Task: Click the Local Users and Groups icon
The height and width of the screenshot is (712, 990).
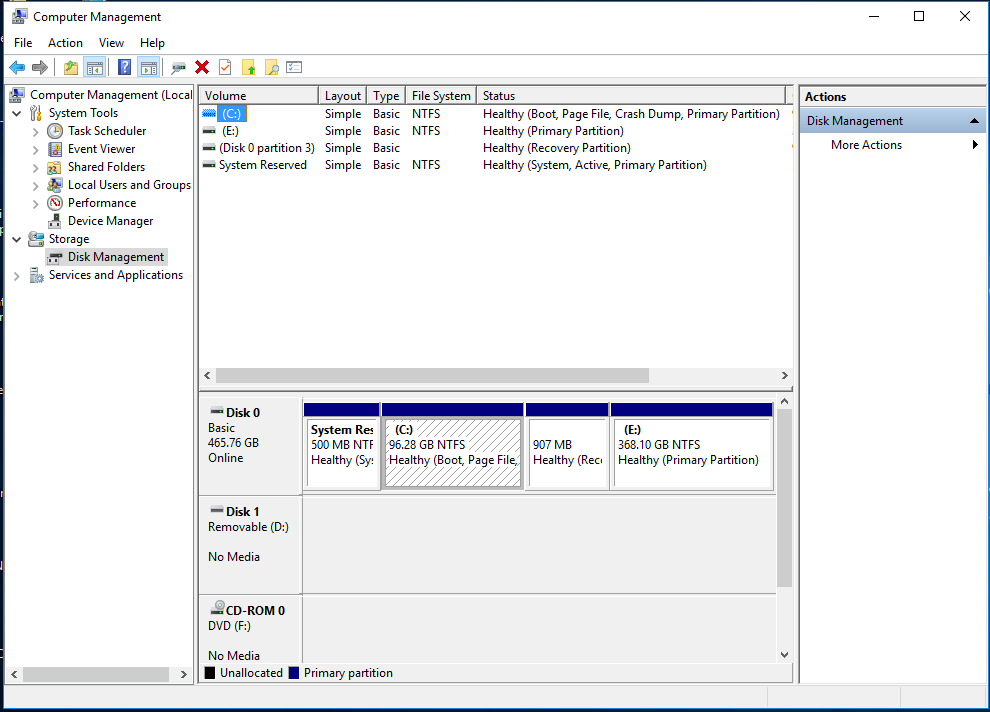Action: [56, 185]
